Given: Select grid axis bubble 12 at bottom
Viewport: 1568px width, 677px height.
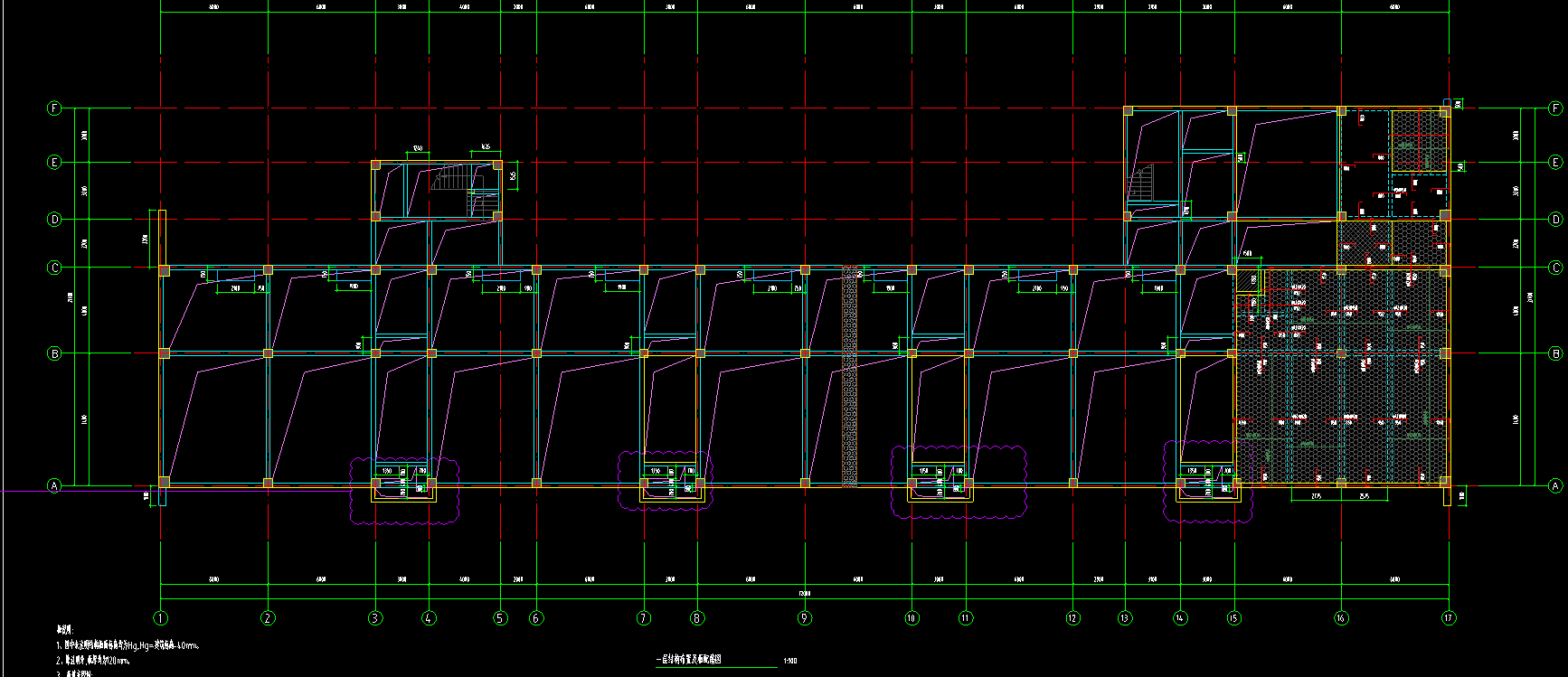Looking at the screenshot, I should click(1073, 618).
